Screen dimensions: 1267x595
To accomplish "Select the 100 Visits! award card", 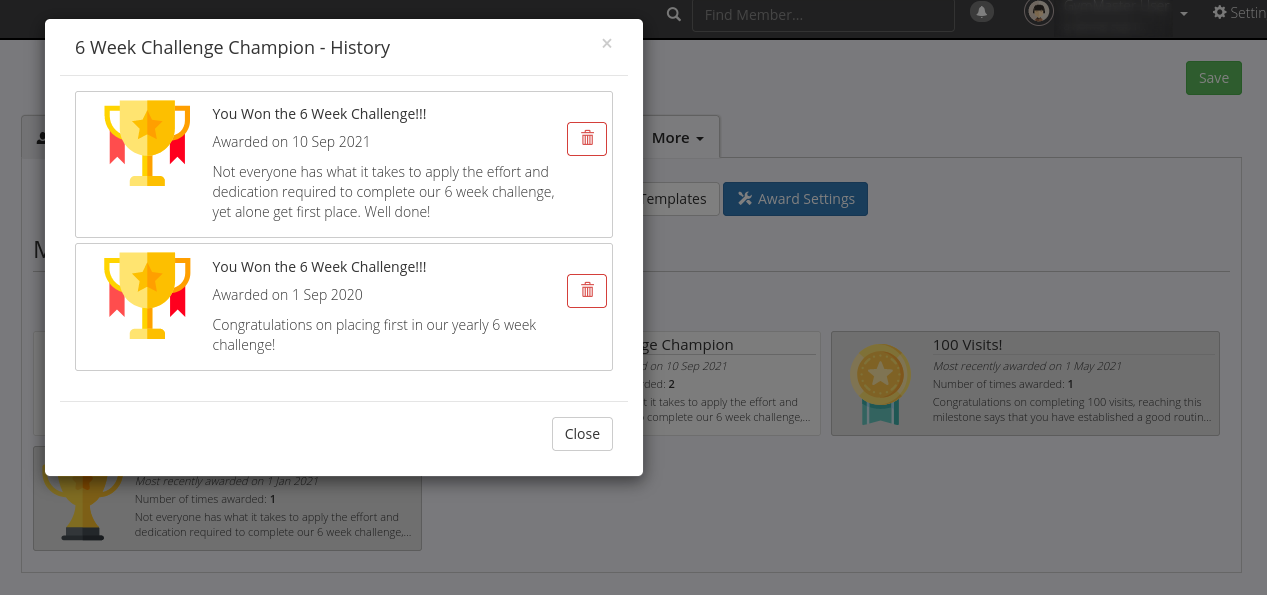I will point(1025,384).
